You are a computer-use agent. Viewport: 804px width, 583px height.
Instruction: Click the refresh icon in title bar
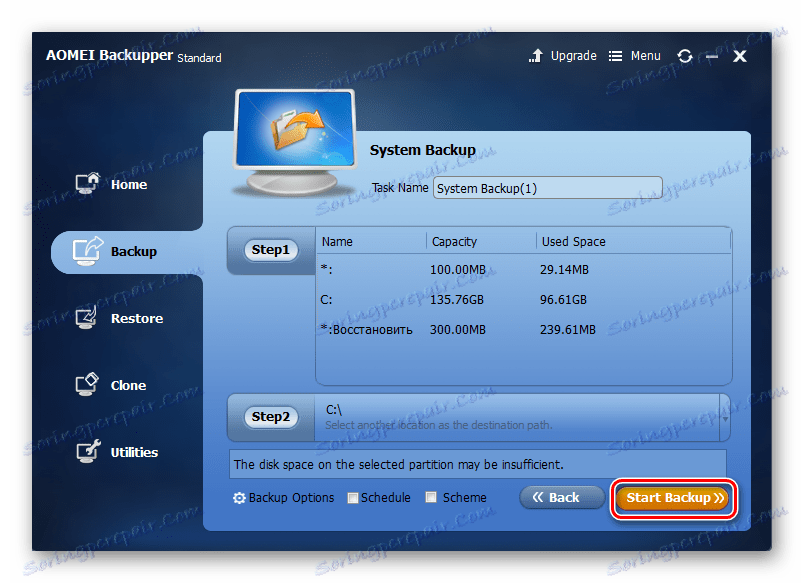685,56
